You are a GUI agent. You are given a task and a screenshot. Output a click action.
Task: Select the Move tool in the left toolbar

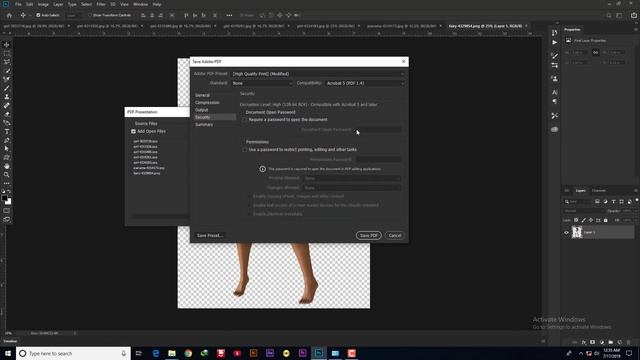tap(7, 44)
